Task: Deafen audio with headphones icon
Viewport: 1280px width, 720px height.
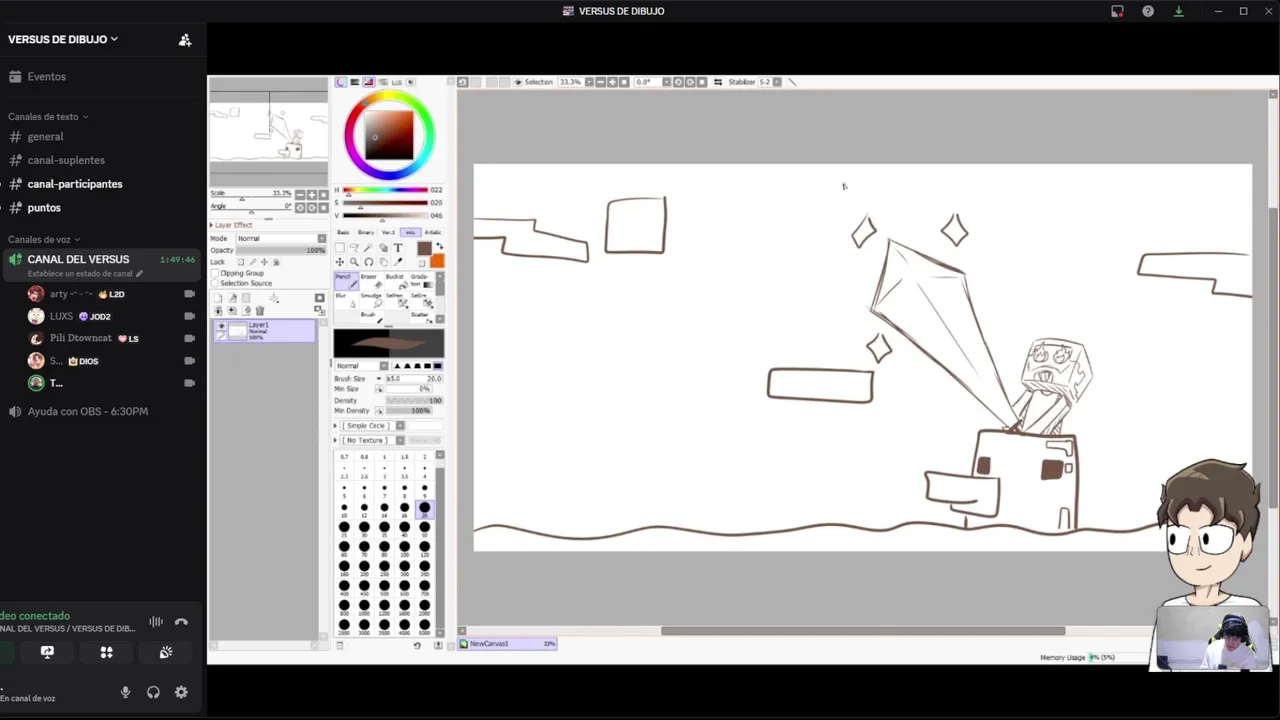Action: (x=153, y=692)
